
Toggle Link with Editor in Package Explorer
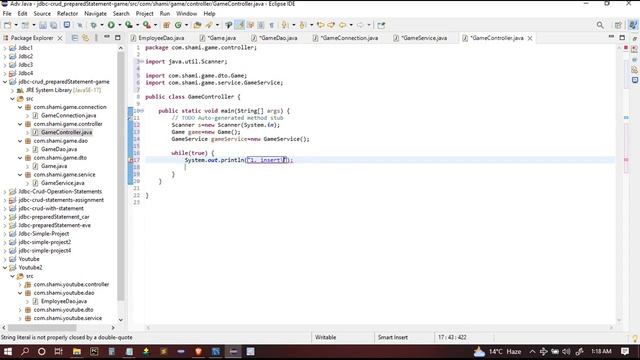[85, 38]
